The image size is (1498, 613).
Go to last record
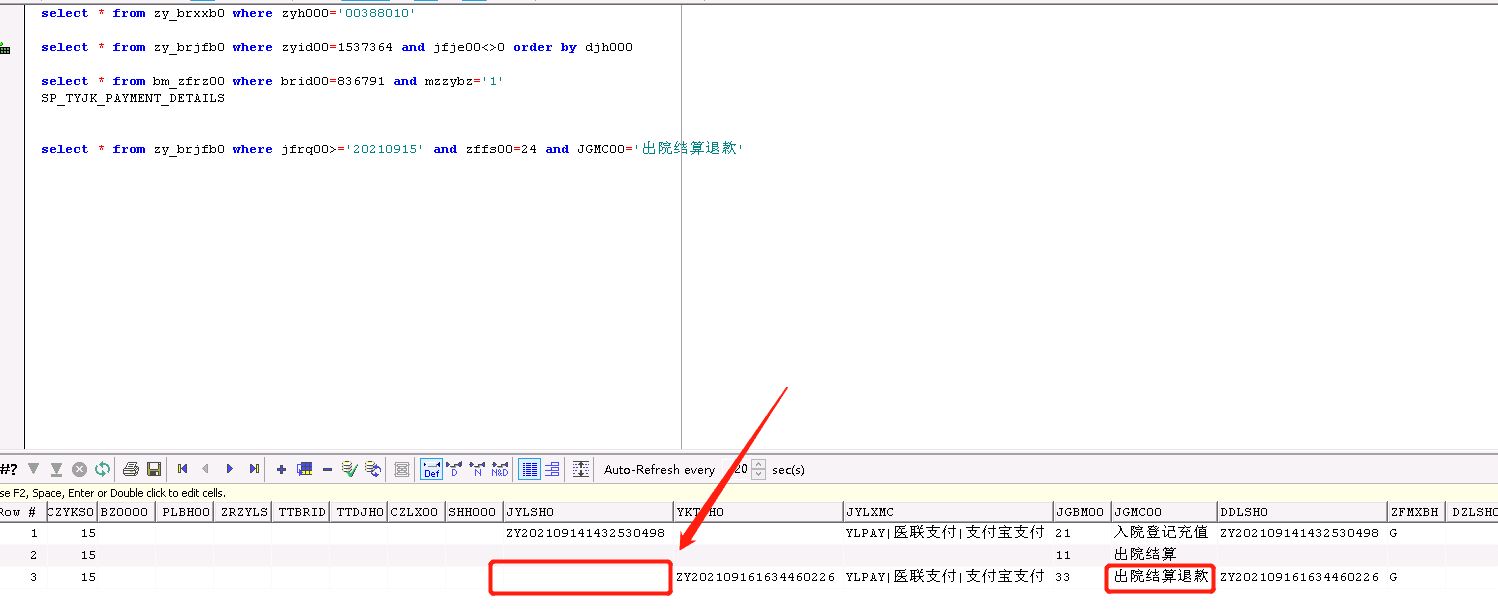point(254,469)
